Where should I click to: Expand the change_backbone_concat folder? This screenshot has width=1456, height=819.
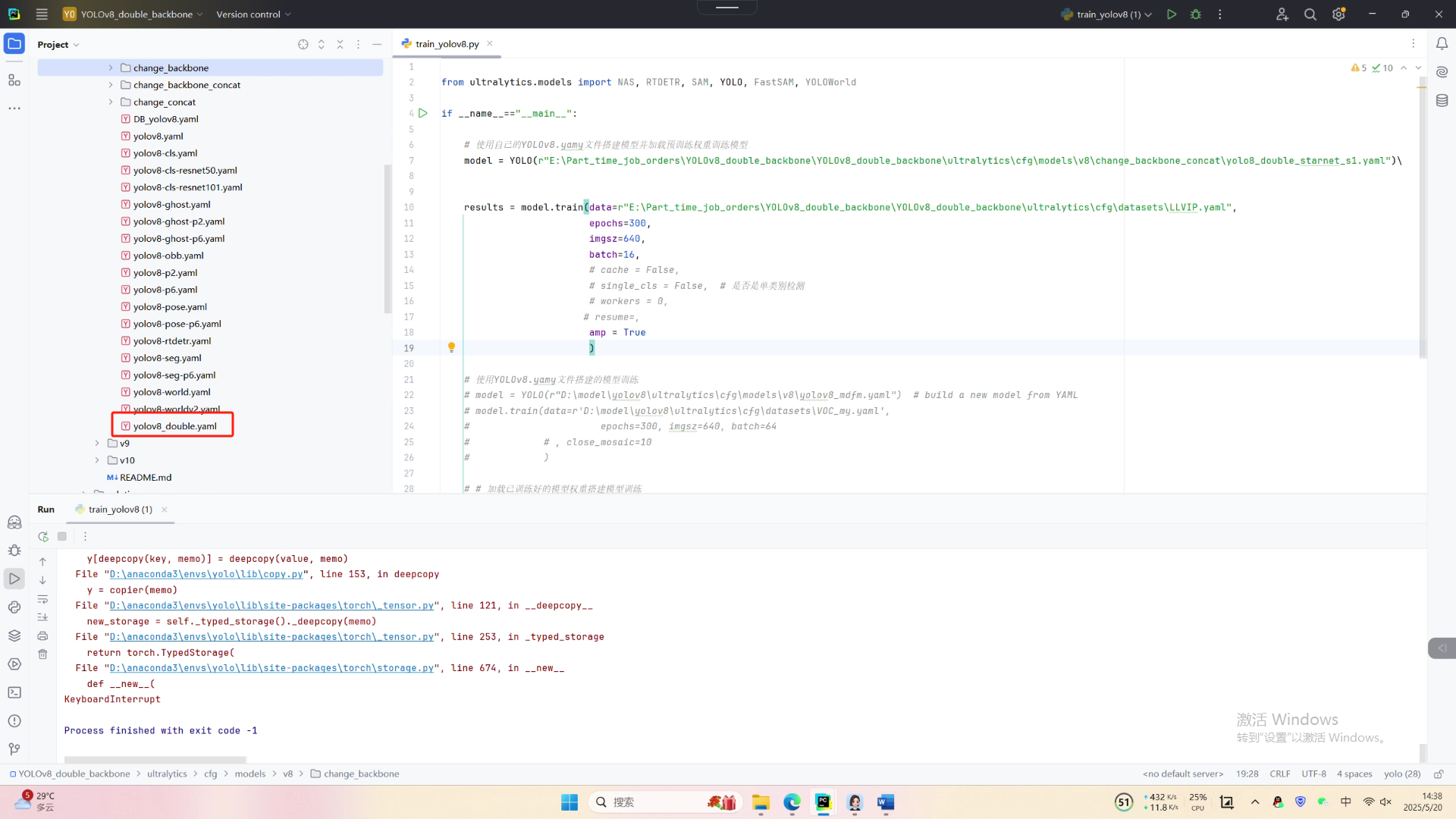coord(111,85)
